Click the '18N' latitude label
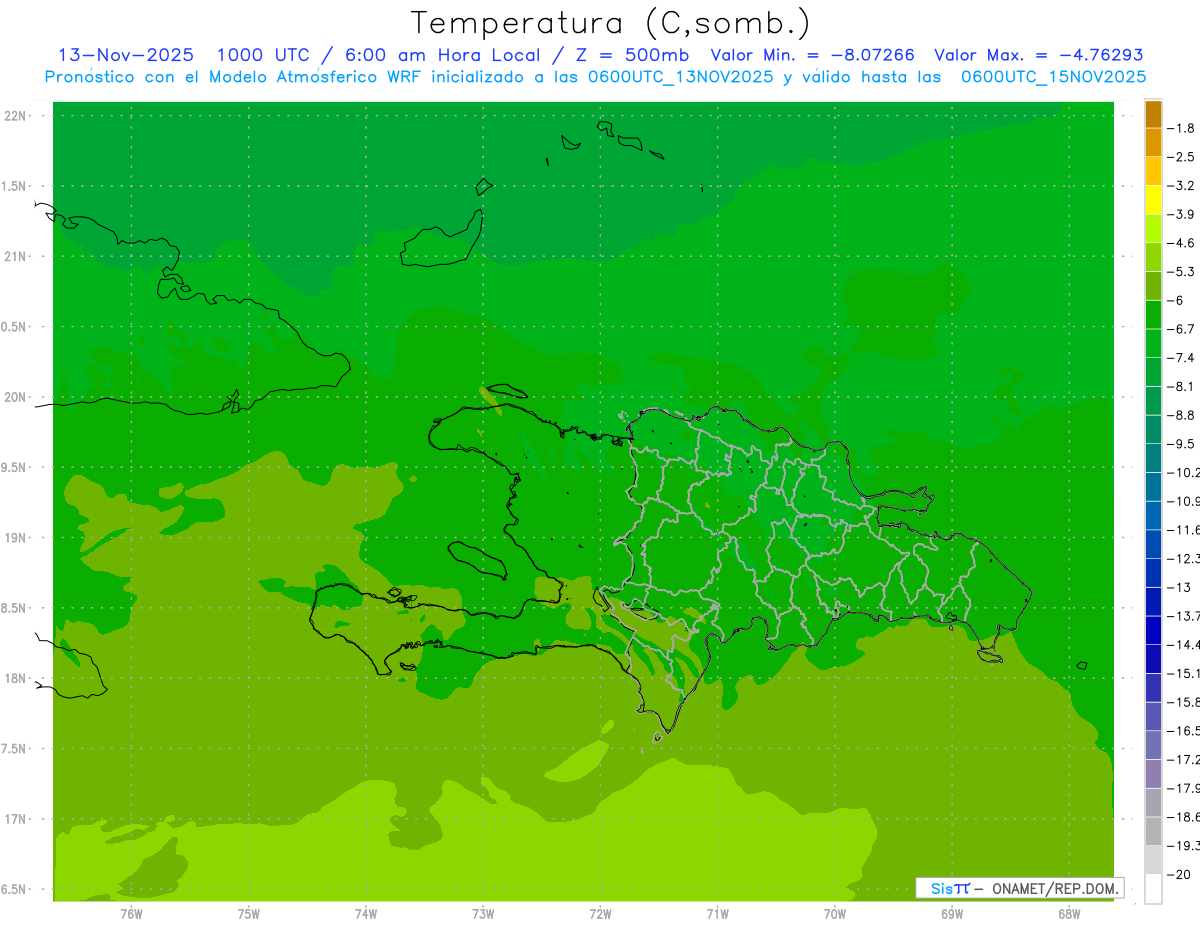Screen dimensions: 1200x927 click(x=15, y=678)
